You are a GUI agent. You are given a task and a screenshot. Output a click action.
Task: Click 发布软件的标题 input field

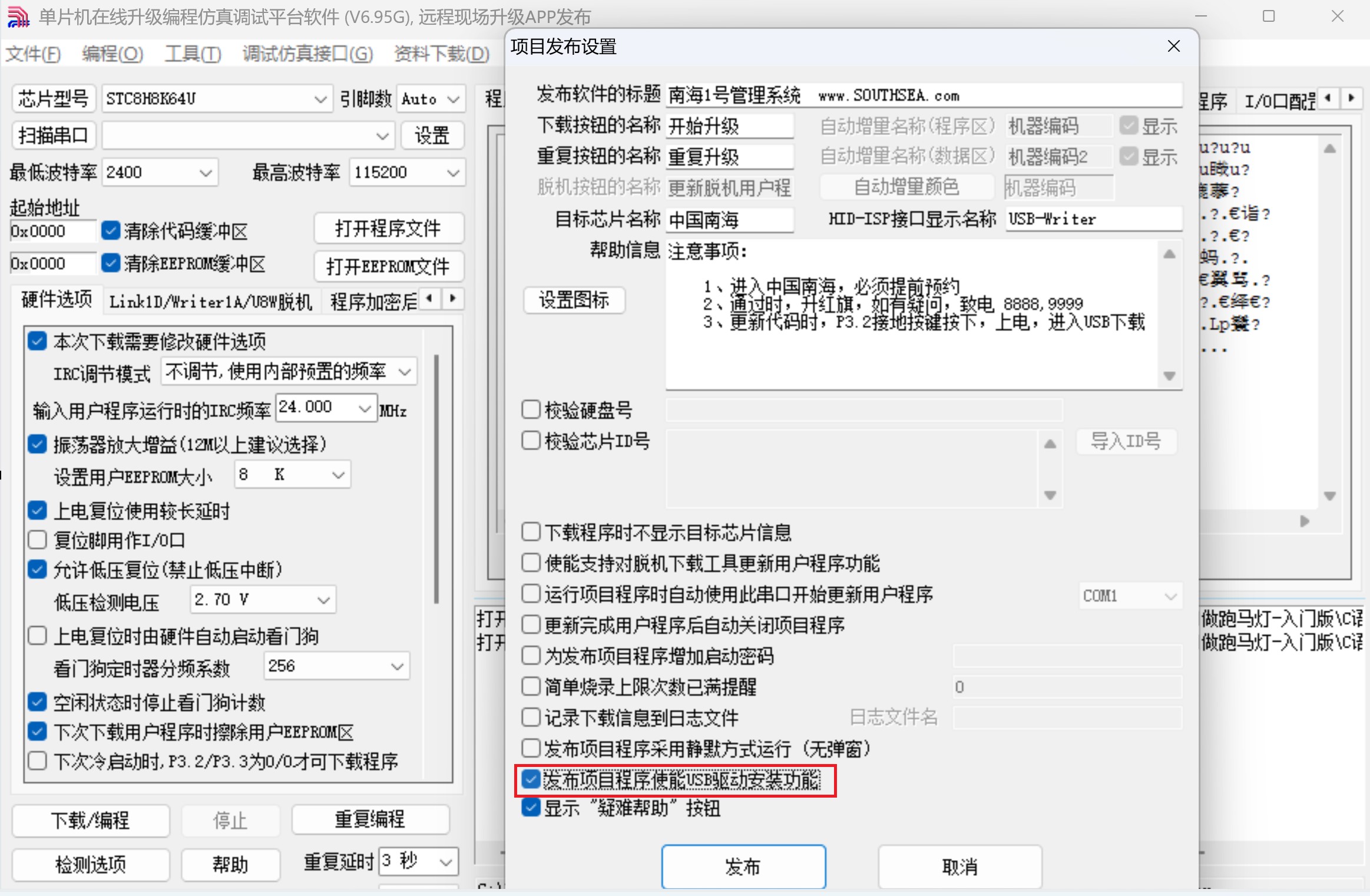[x=924, y=95]
